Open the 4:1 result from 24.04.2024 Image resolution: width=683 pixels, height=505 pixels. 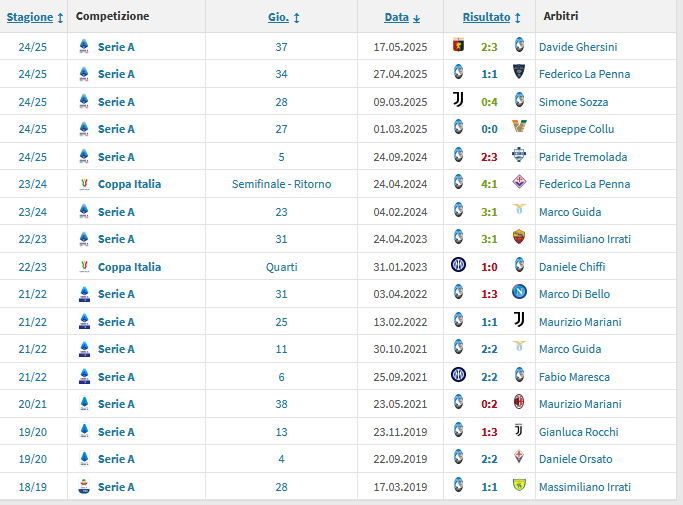point(489,184)
